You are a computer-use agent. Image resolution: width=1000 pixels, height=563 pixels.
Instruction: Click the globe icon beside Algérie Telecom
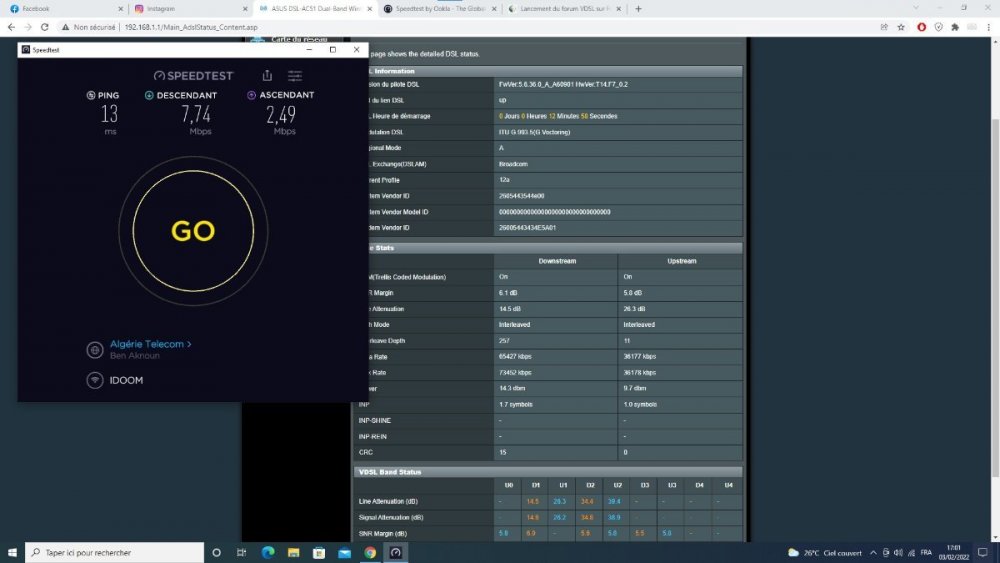click(x=95, y=350)
